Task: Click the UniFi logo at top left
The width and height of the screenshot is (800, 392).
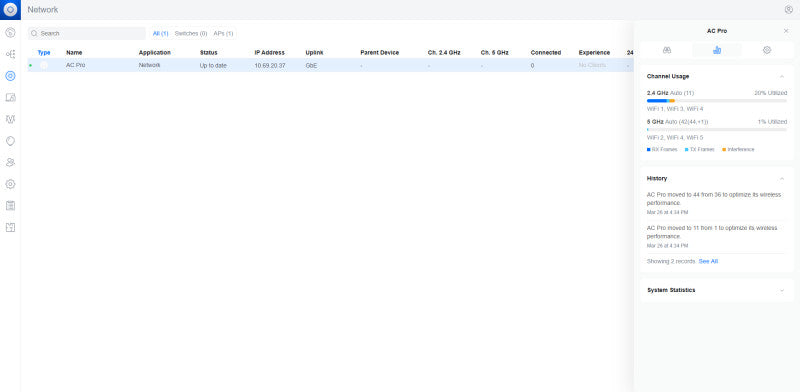Action: coord(10,10)
